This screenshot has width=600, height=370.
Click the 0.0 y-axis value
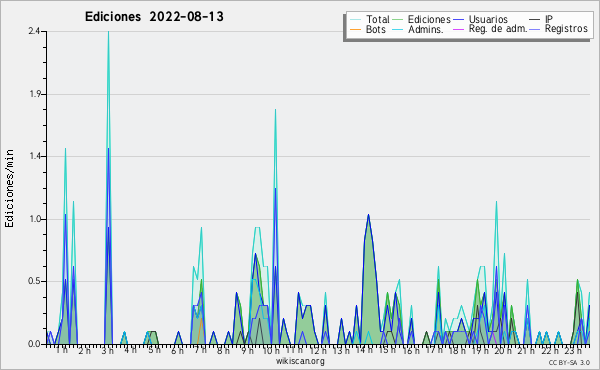click(34, 344)
